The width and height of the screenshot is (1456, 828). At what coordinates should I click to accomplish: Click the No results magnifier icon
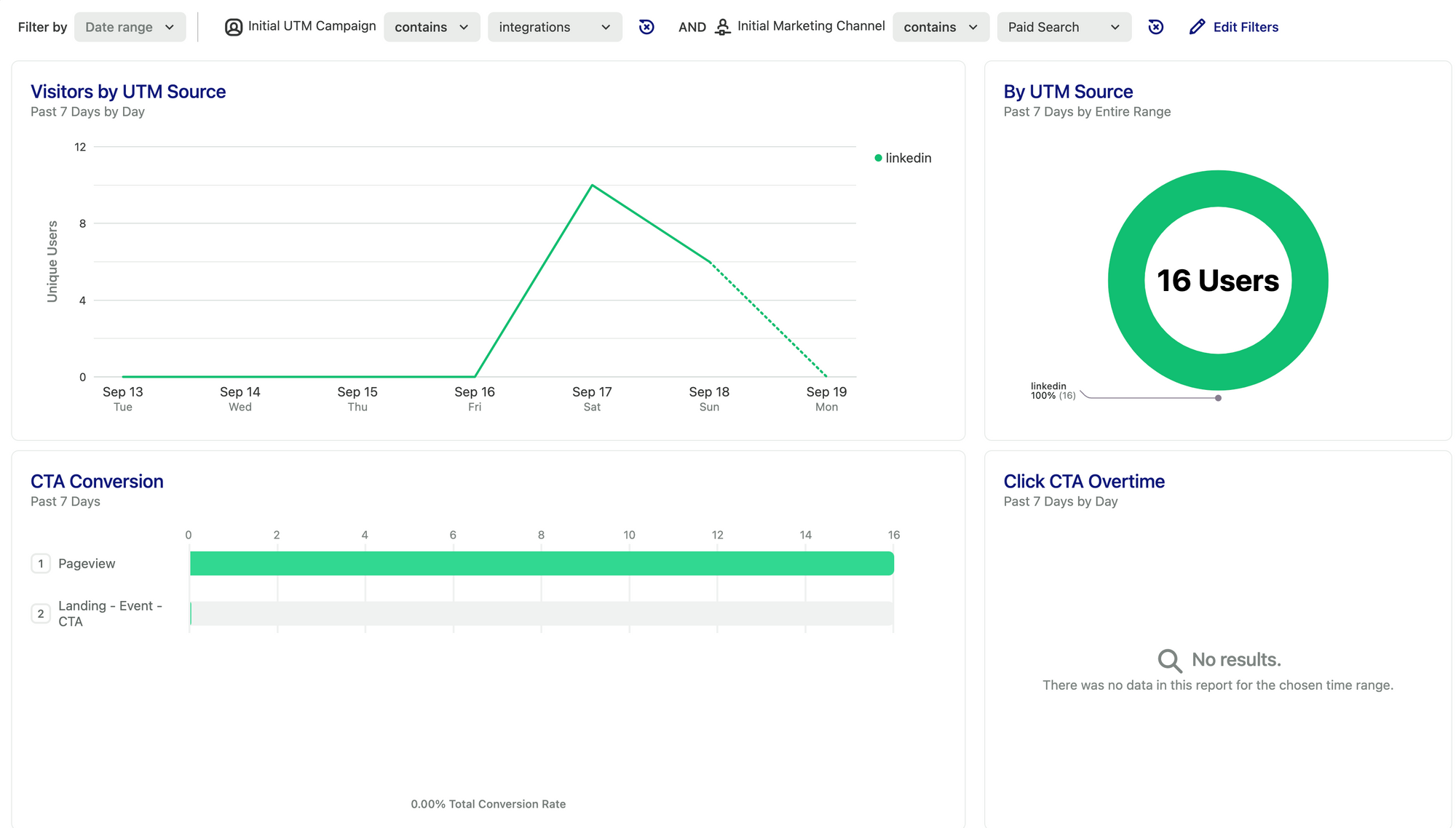(1169, 660)
